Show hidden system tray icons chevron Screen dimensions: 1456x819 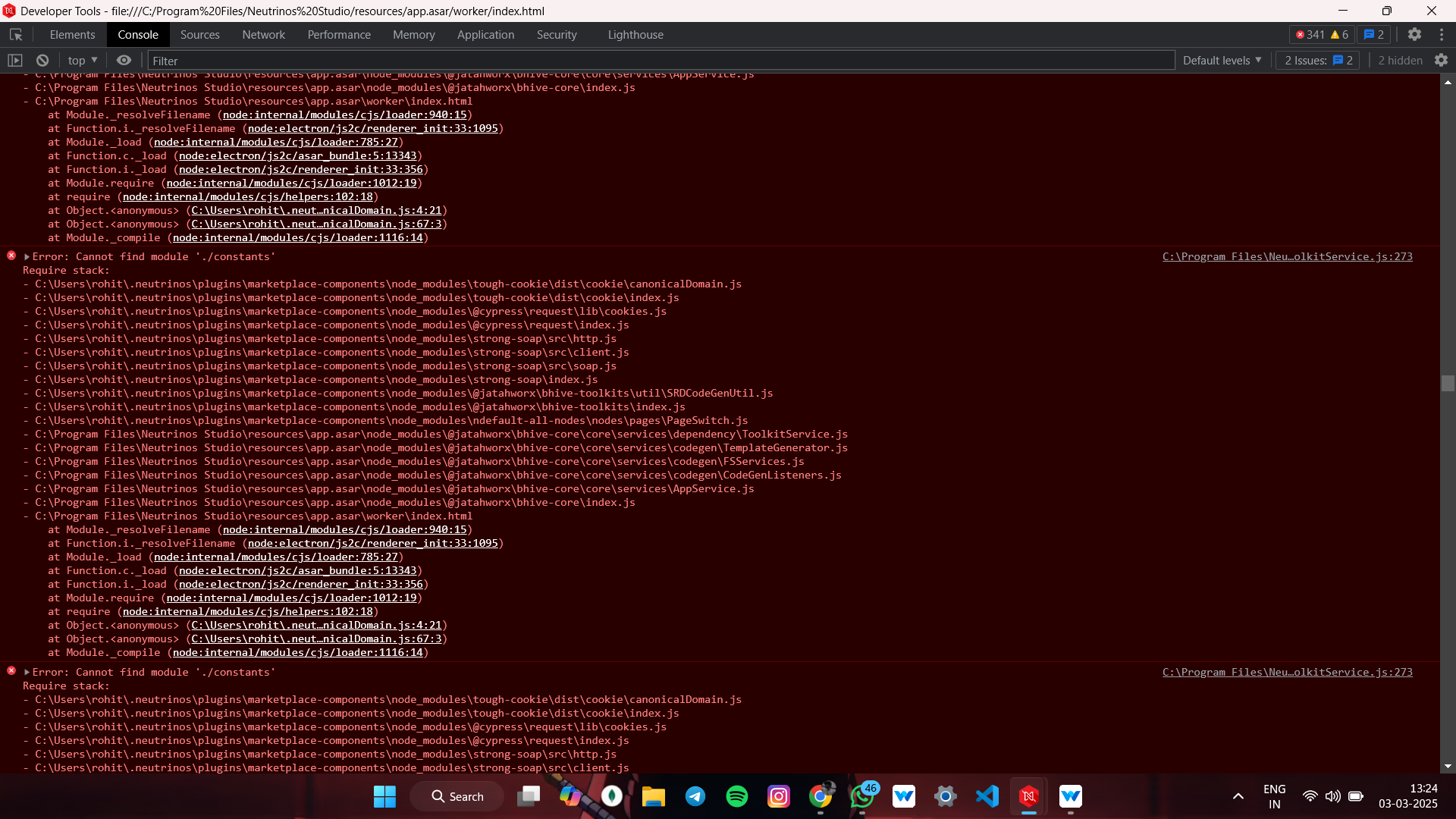[1238, 796]
